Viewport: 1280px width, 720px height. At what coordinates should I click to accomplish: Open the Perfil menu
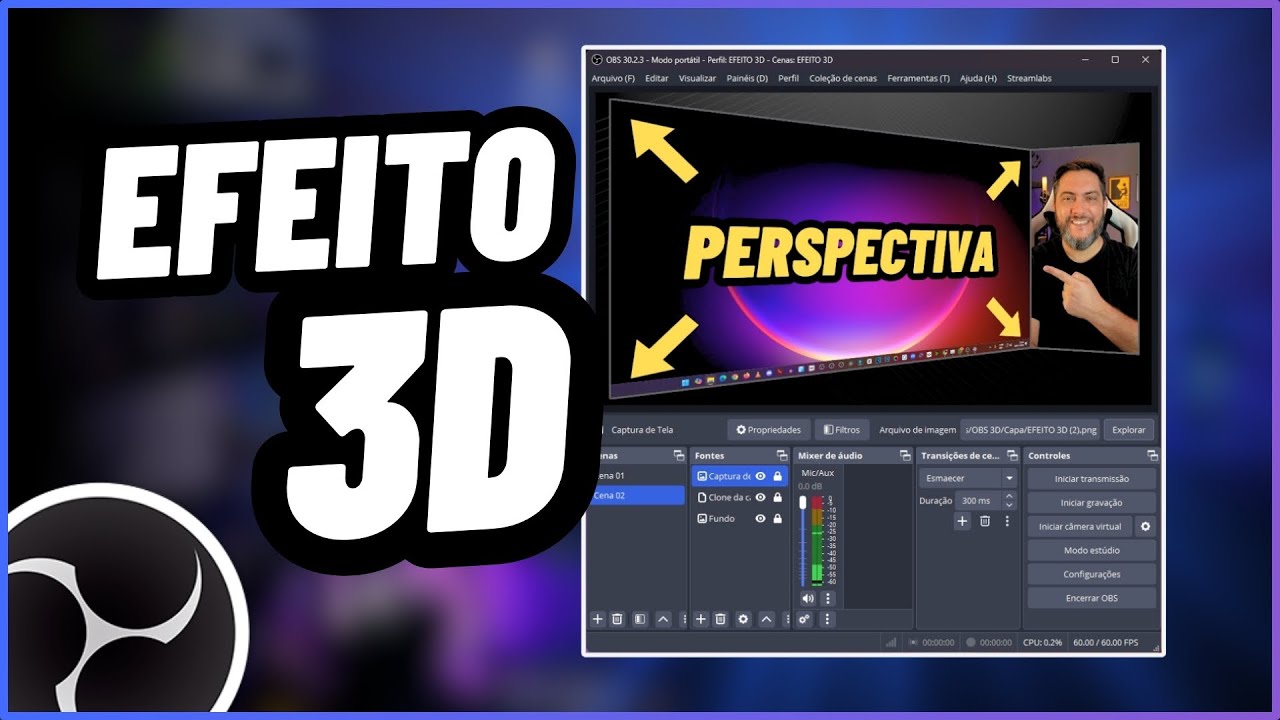[x=788, y=78]
